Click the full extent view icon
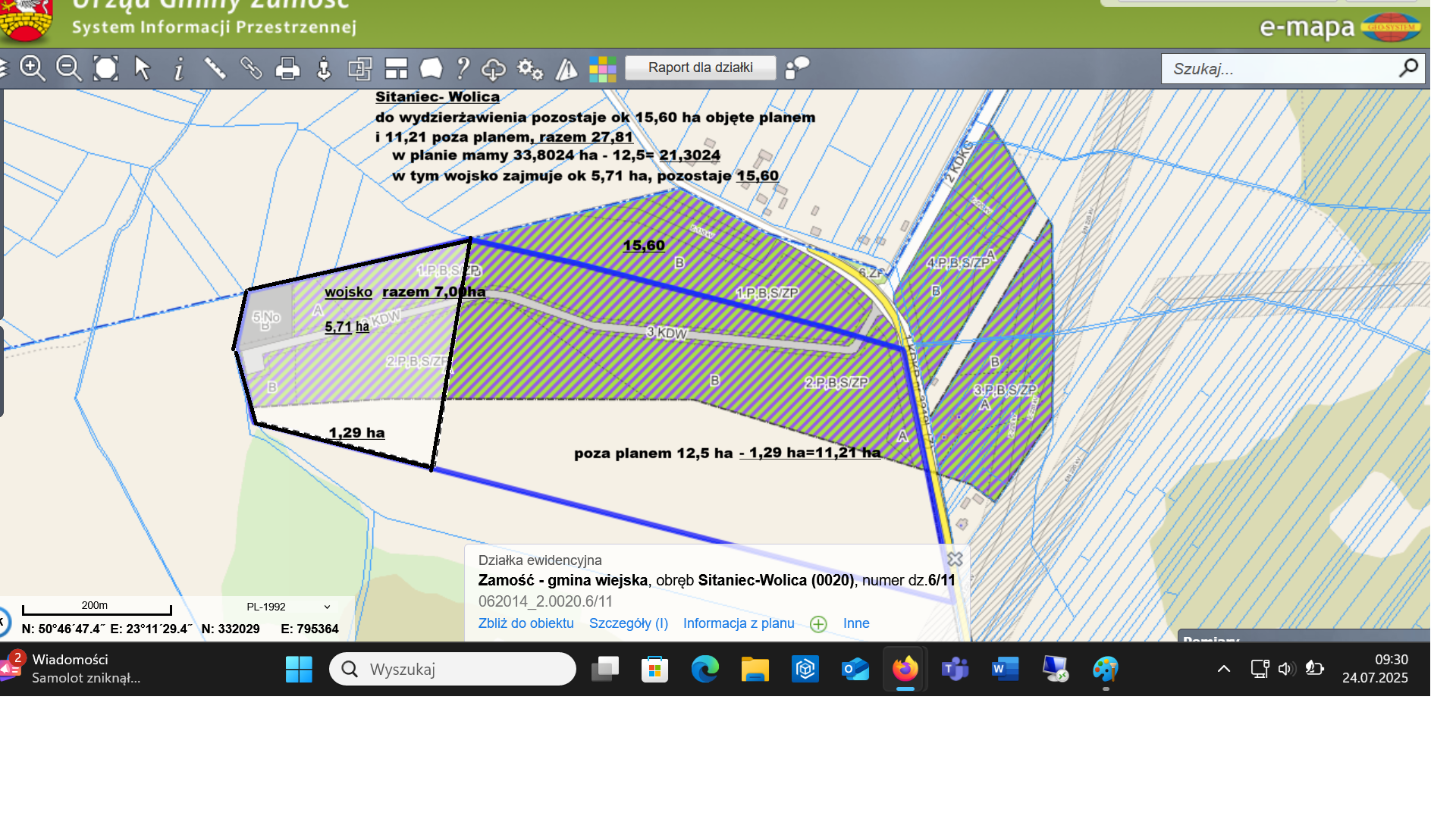This screenshot has width=1456, height=819. 105,68
